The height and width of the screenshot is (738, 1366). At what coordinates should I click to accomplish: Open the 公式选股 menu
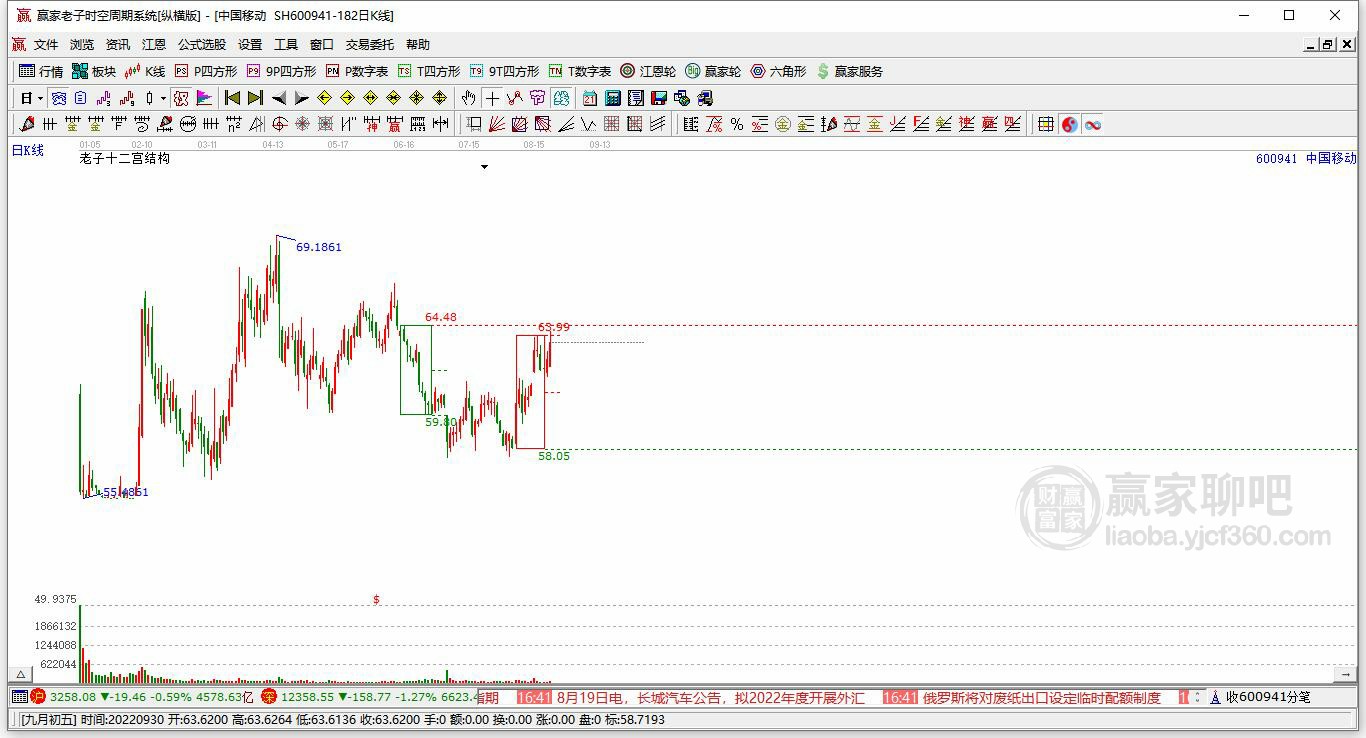(202, 45)
